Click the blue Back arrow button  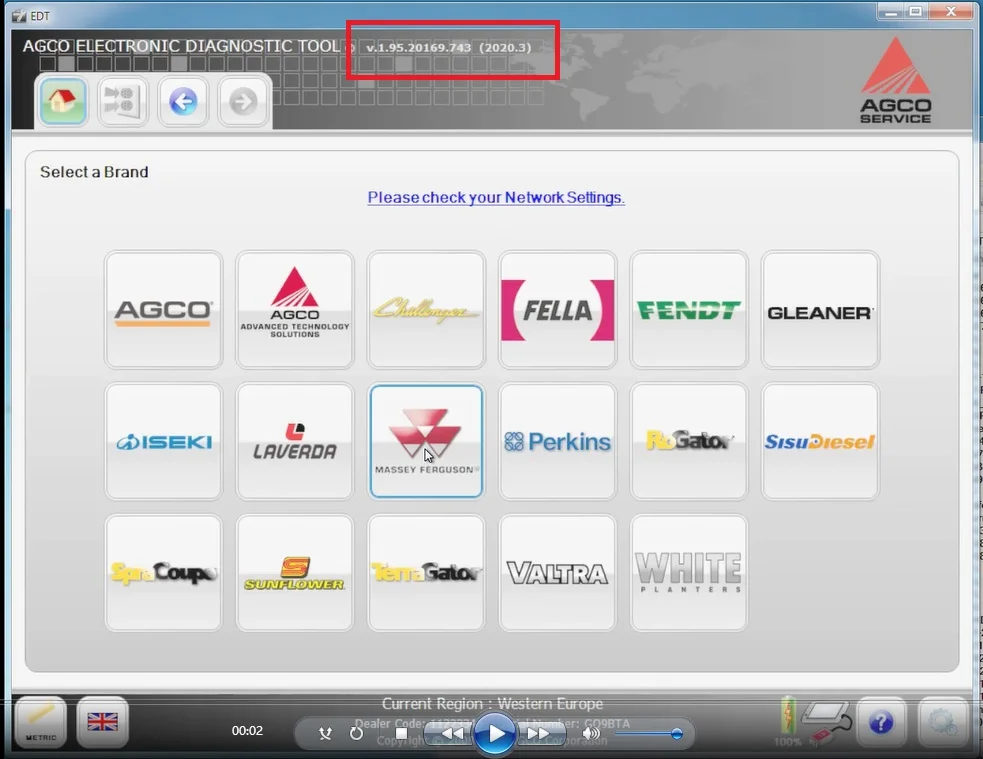coord(183,101)
